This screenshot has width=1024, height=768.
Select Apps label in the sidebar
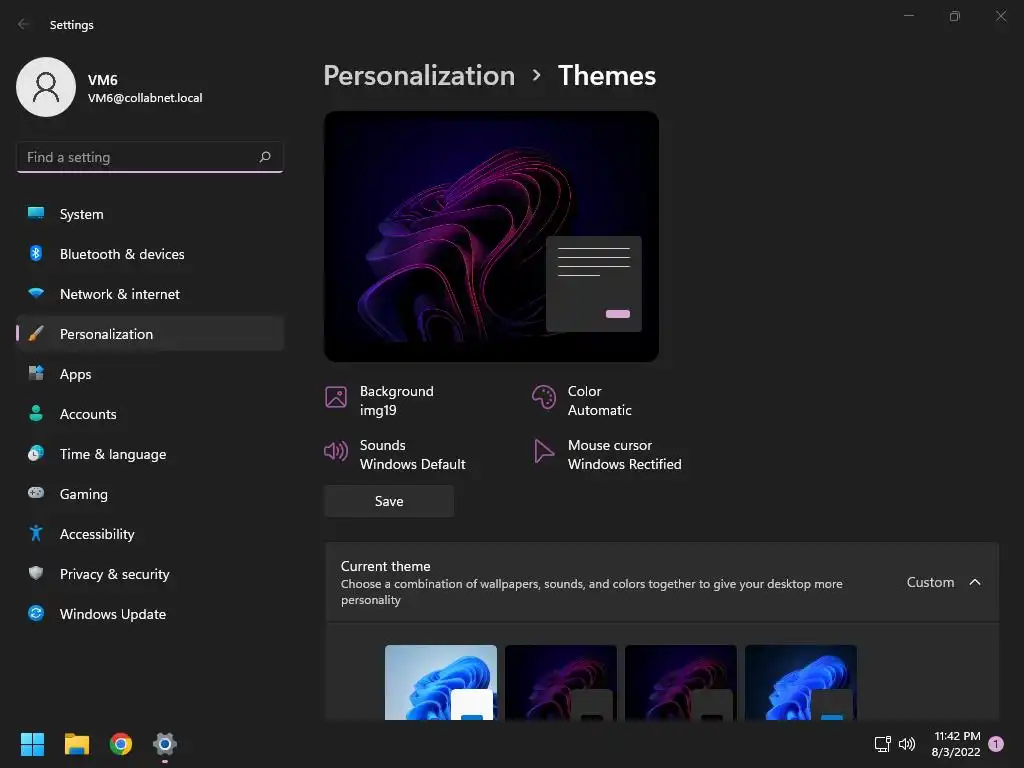coord(76,374)
